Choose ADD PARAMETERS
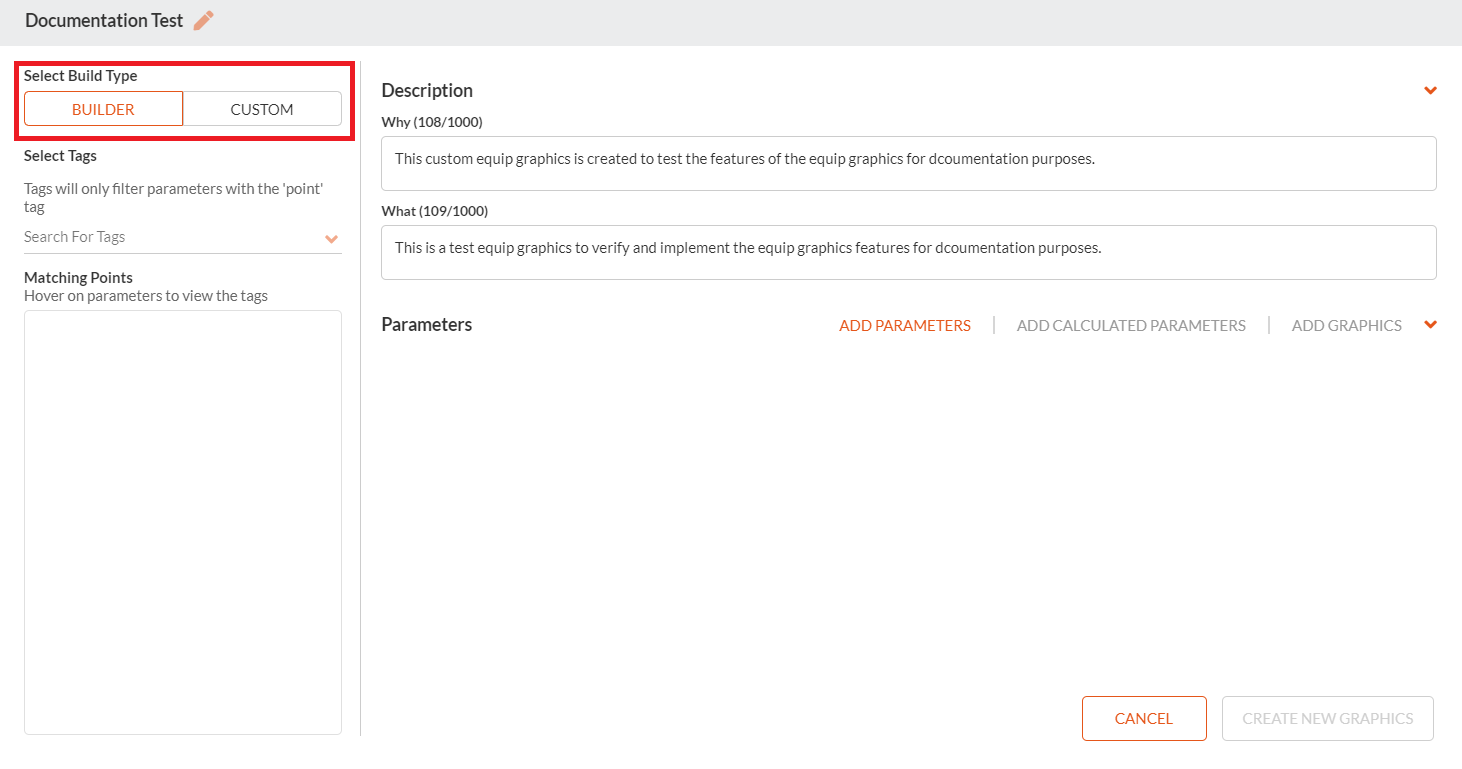Image resolution: width=1462 pixels, height=769 pixels. 905,325
